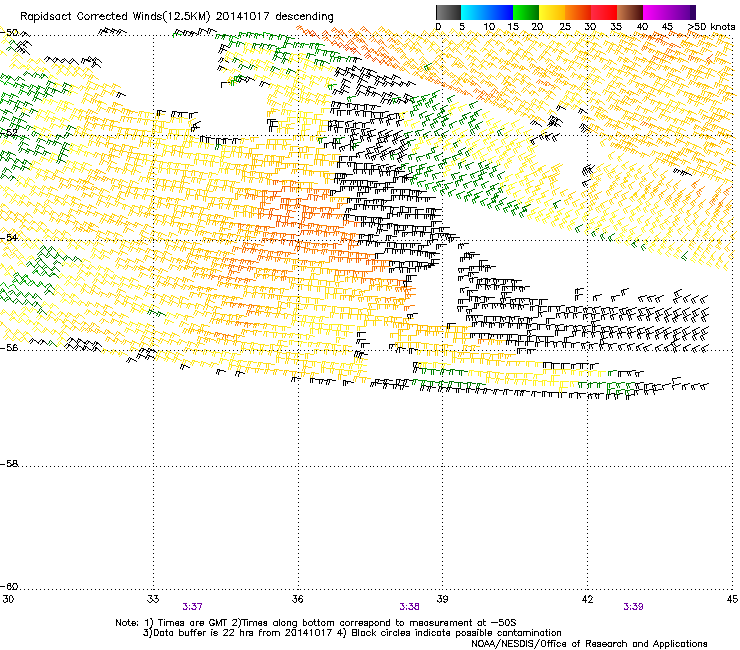This screenshot has width=740, height=650.
Task: Click the green 15-20 knots legend swatch
Action: coord(526,12)
